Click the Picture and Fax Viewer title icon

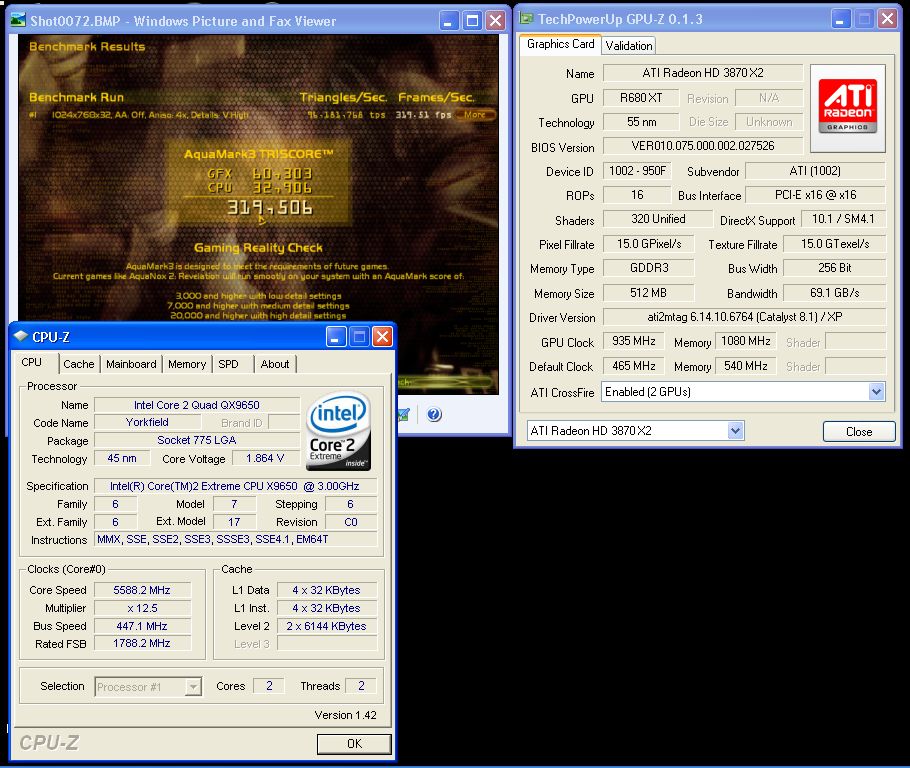click(x=19, y=21)
